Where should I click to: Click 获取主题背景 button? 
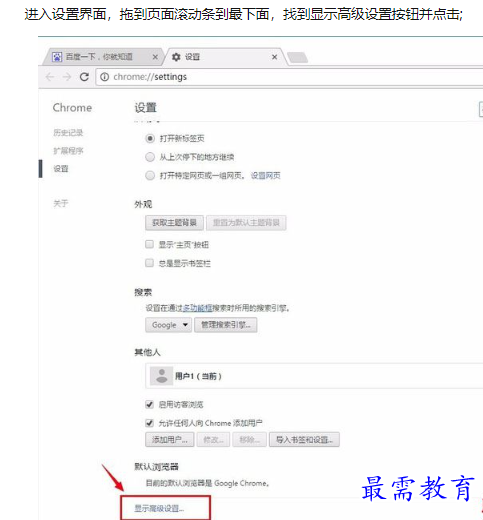click(x=174, y=223)
